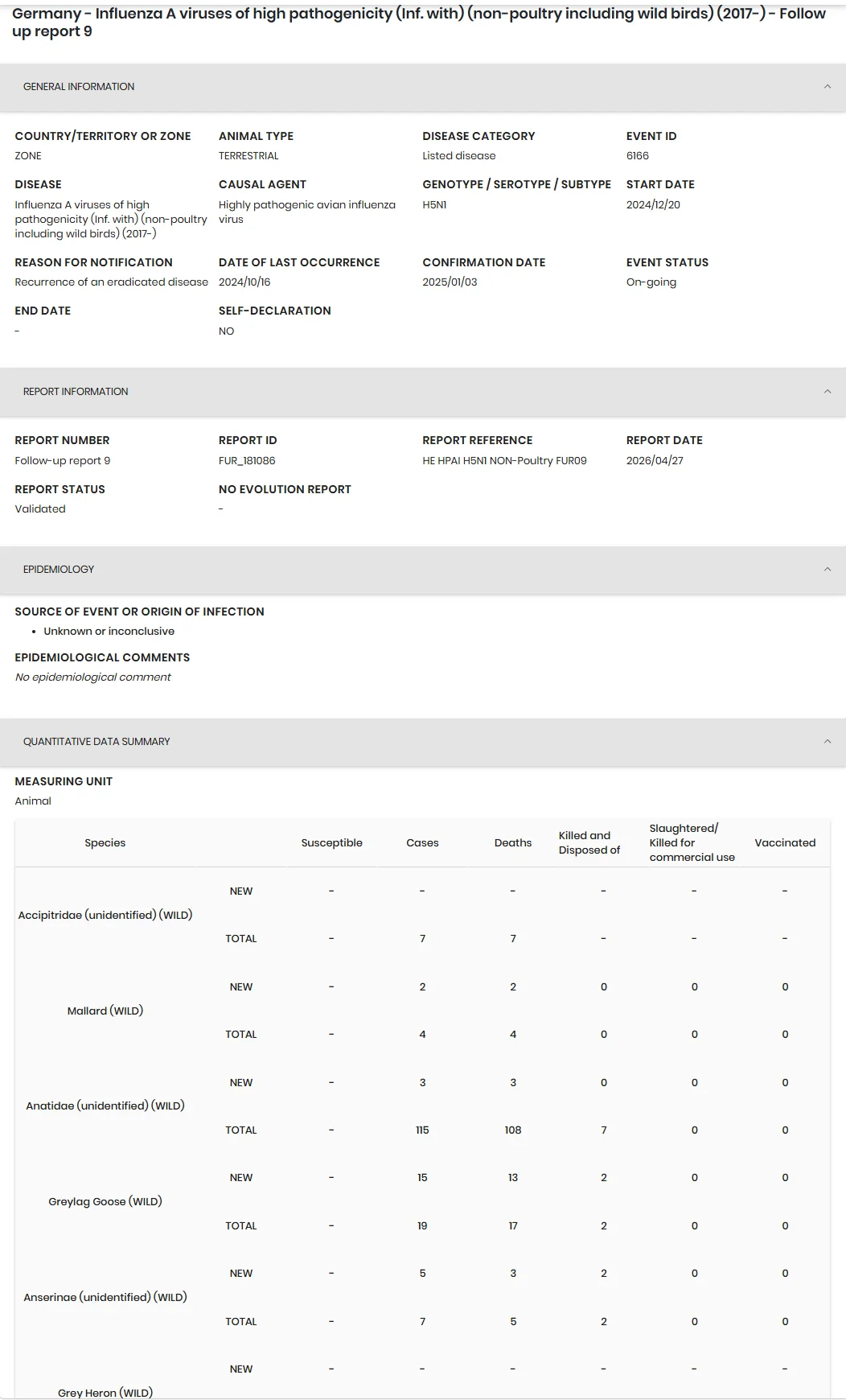Click the General Information header label
The height and width of the screenshot is (1400, 846).
[79, 87]
